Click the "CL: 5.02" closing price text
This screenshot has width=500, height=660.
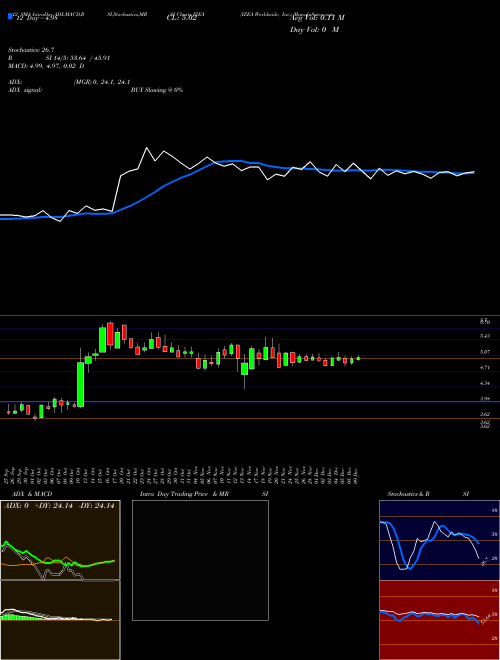coord(181,18)
